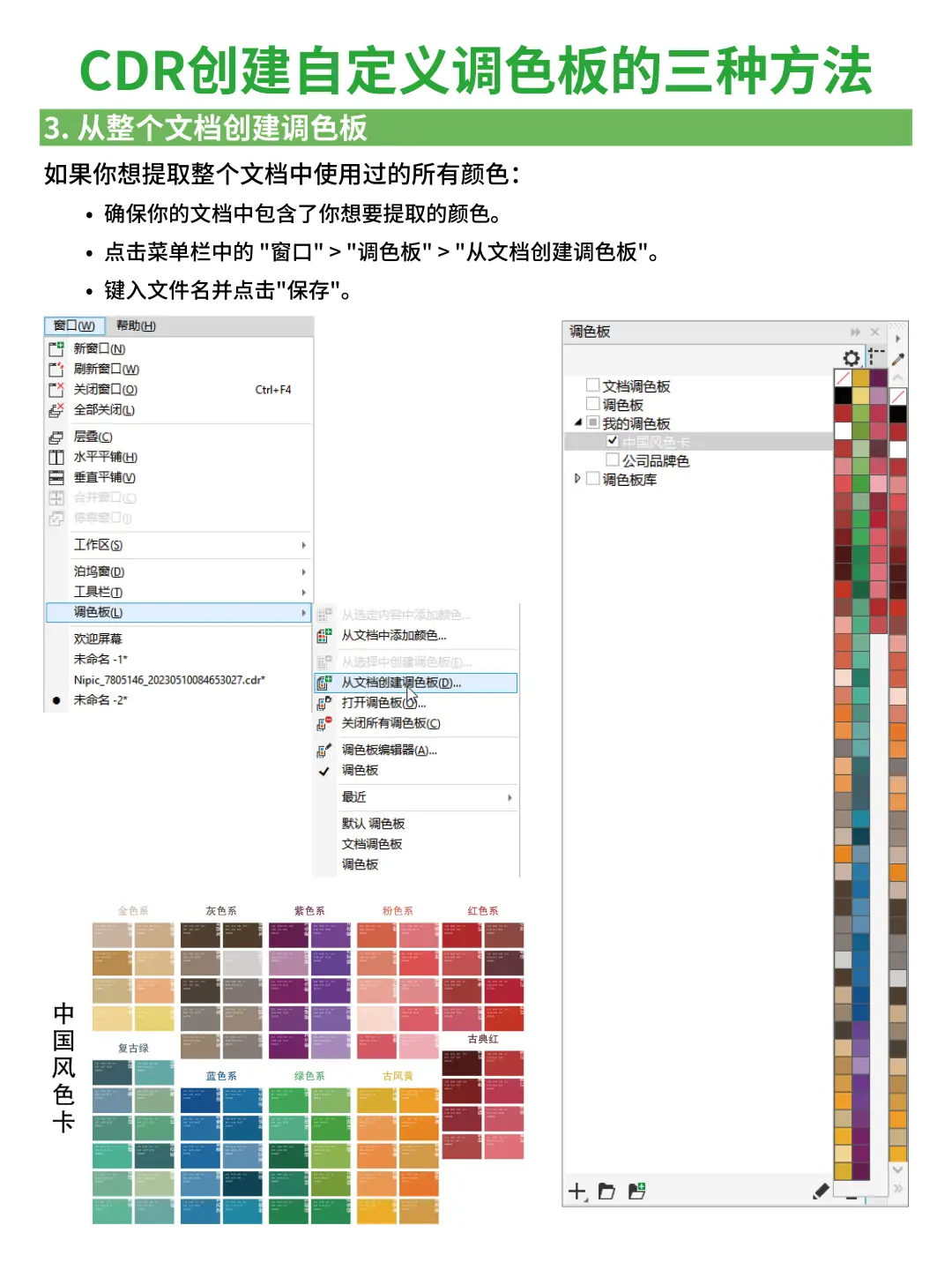Open the Edit Palette pencil icon
The width and height of the screenshot is (952, 1270).
pyautogui.click(x=820, y=1191)
